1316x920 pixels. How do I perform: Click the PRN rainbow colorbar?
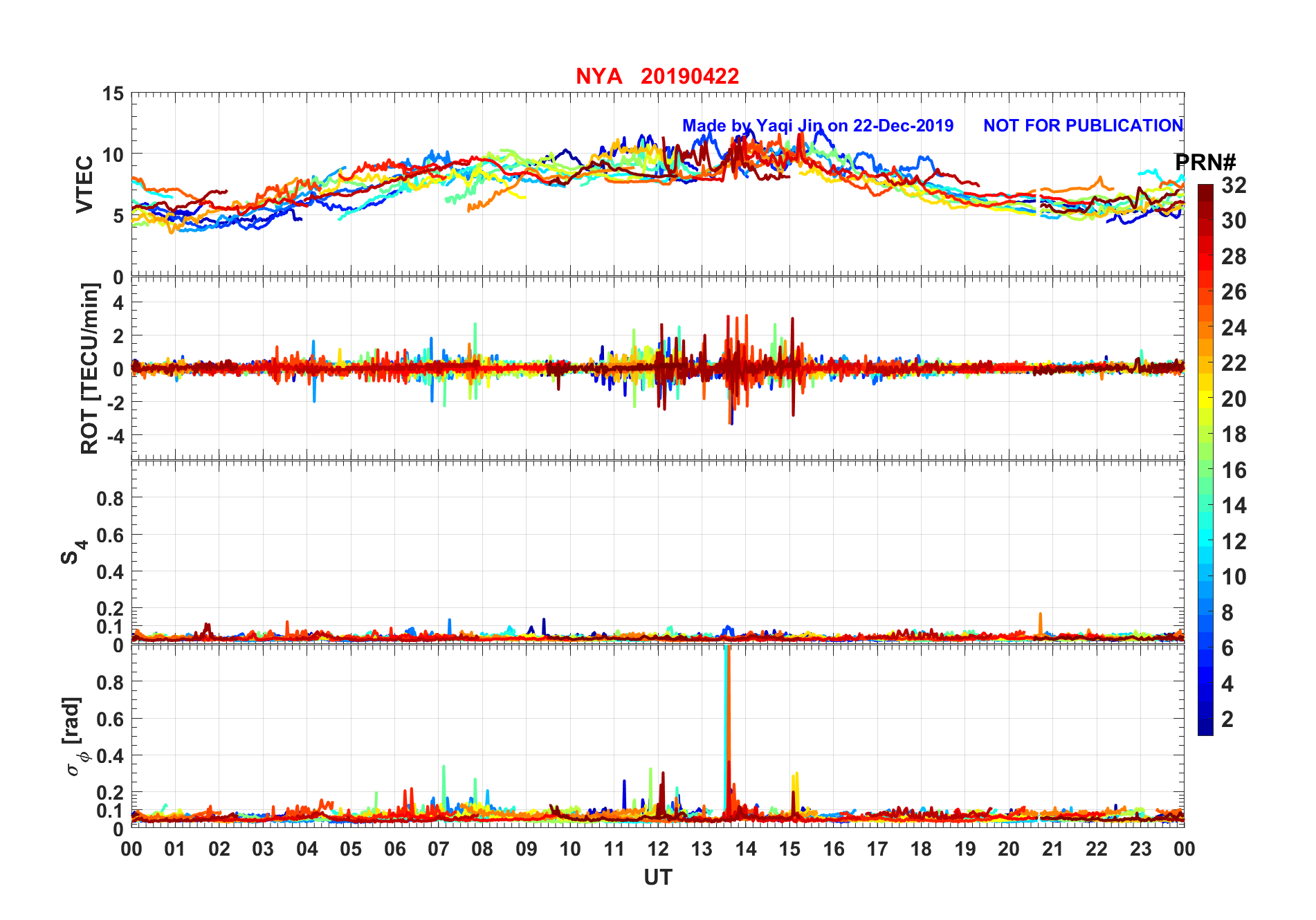tap(1205, 459)
